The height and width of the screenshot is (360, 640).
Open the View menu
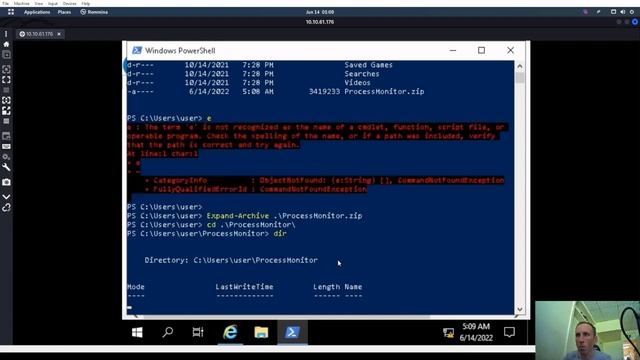click(39, 3)
